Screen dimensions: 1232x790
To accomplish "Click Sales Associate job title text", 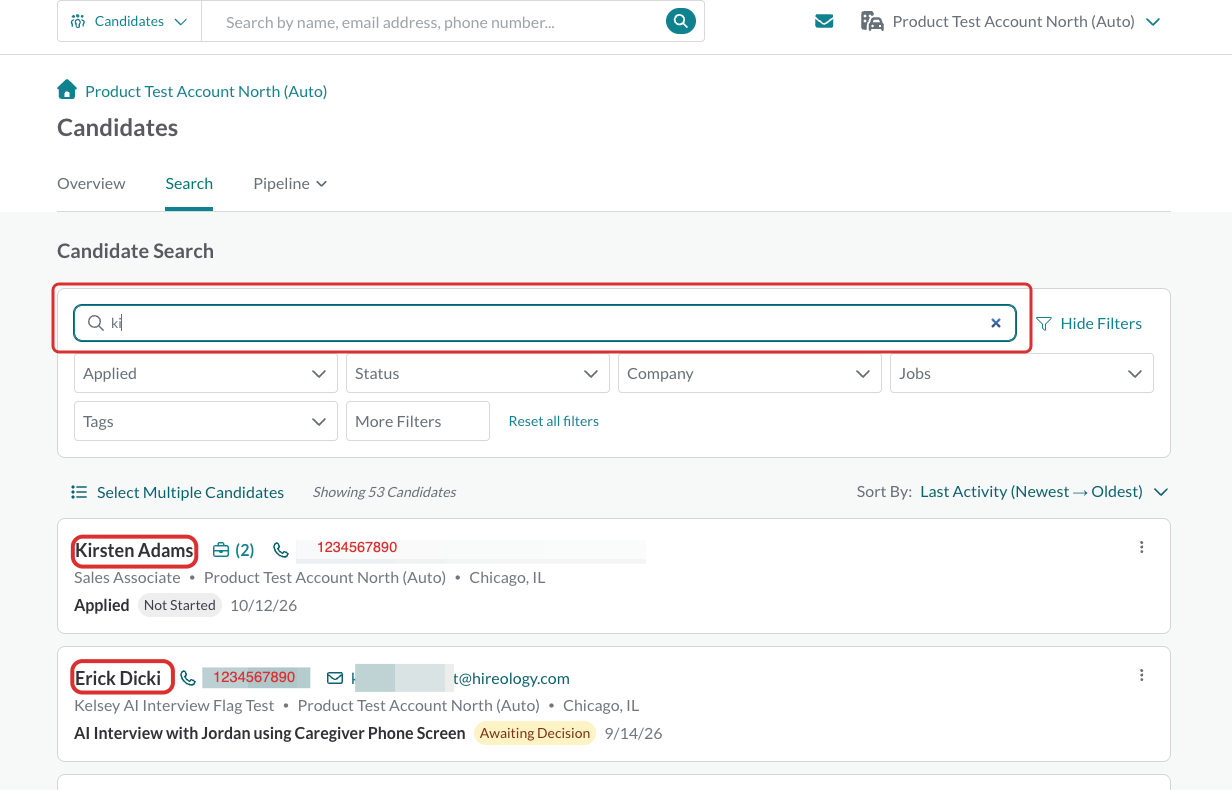I will [x=127, y=577].
